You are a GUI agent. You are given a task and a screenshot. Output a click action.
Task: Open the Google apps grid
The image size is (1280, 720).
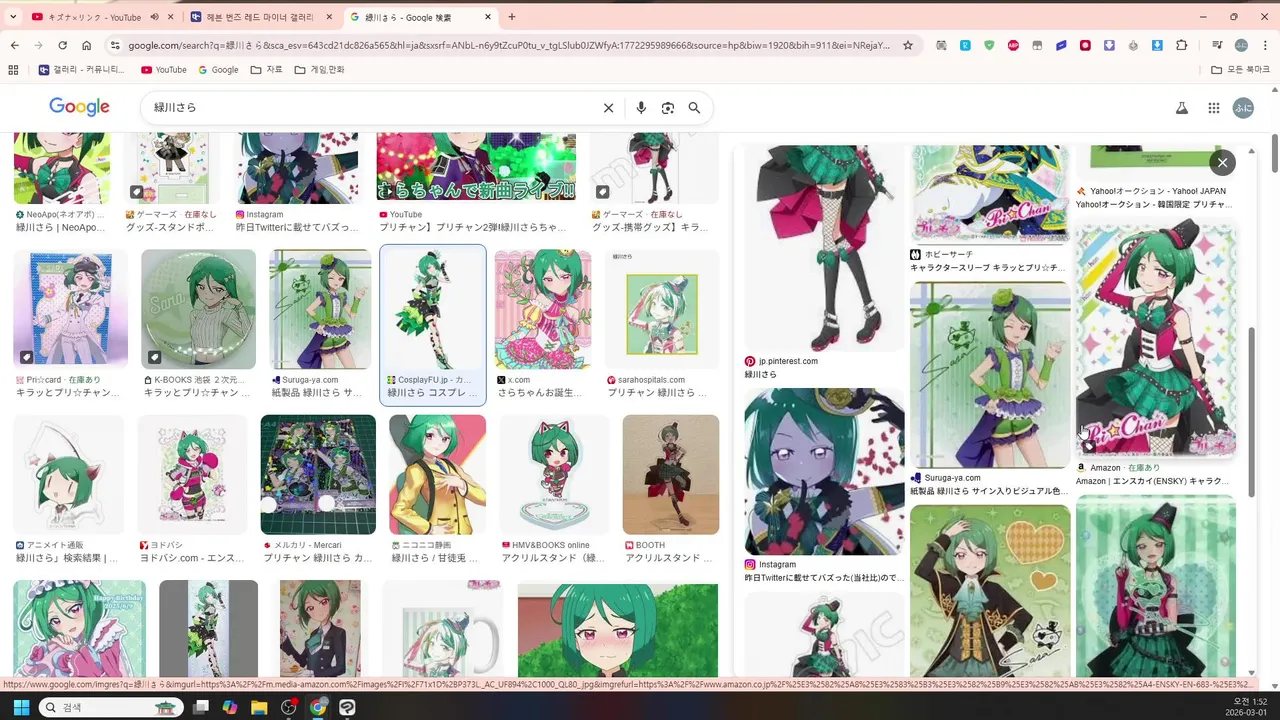point(1213,108)
